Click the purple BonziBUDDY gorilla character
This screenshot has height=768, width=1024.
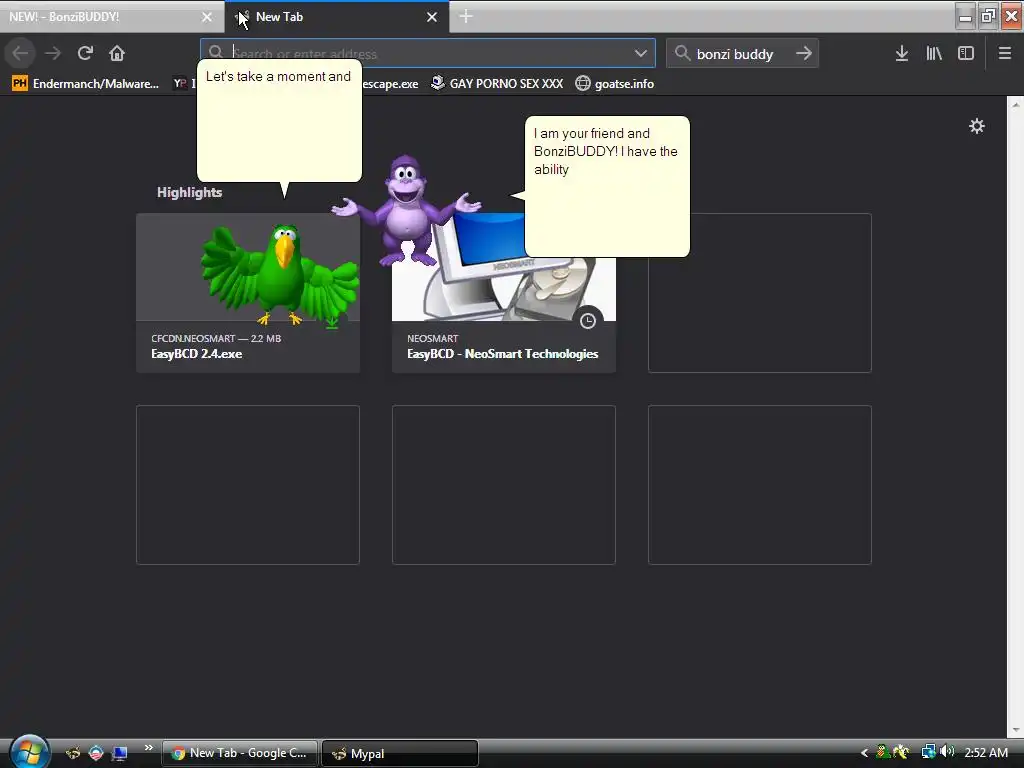406,210
